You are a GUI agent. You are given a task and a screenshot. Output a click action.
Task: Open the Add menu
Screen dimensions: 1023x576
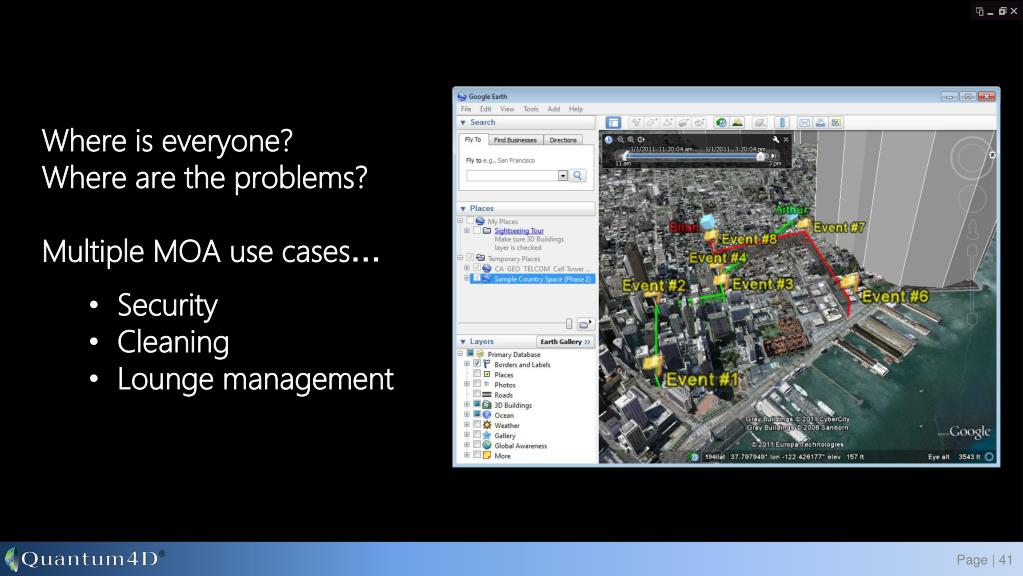click(553, 109)
